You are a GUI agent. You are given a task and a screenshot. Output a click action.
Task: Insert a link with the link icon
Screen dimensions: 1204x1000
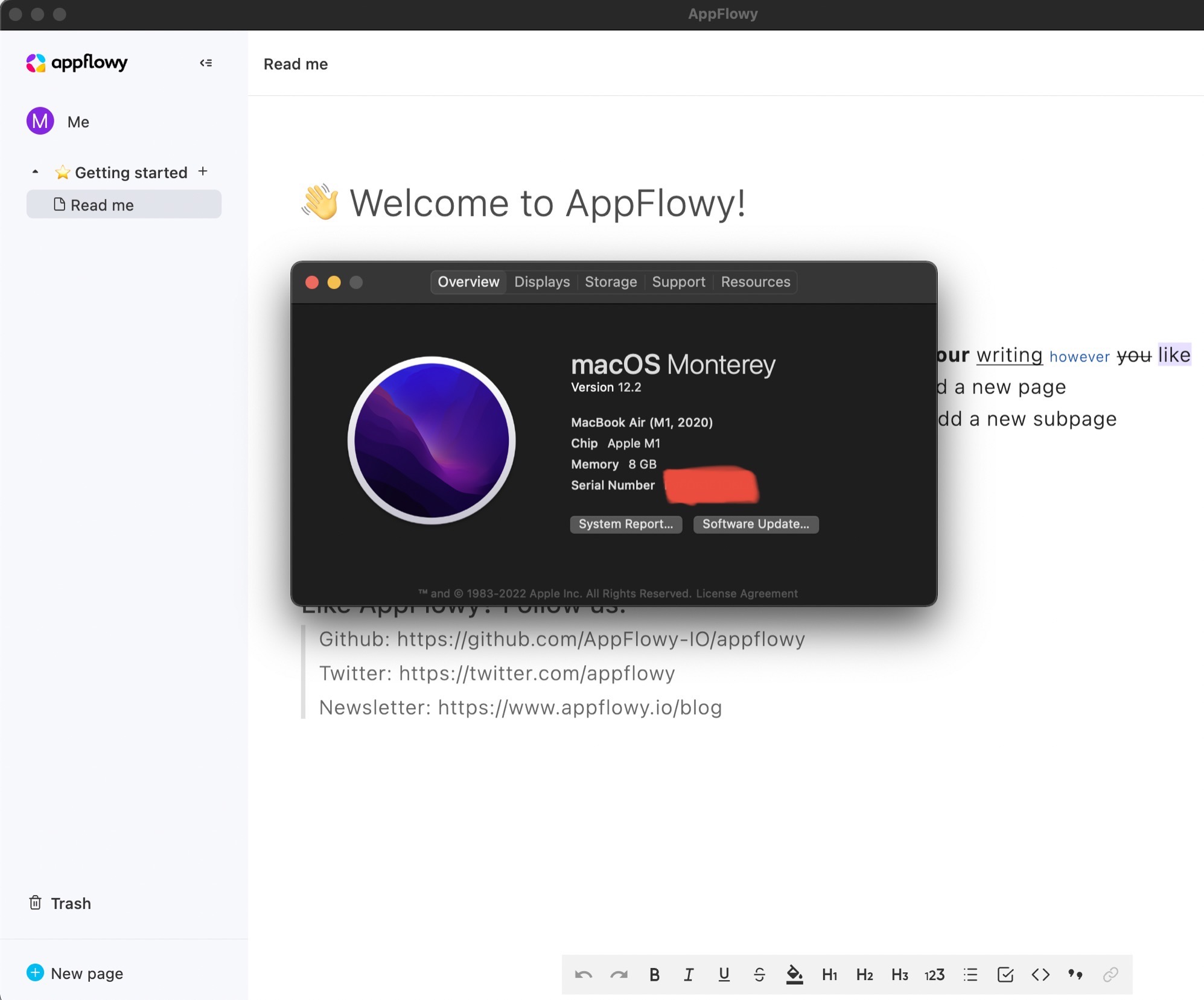[x=1109, y=974]
